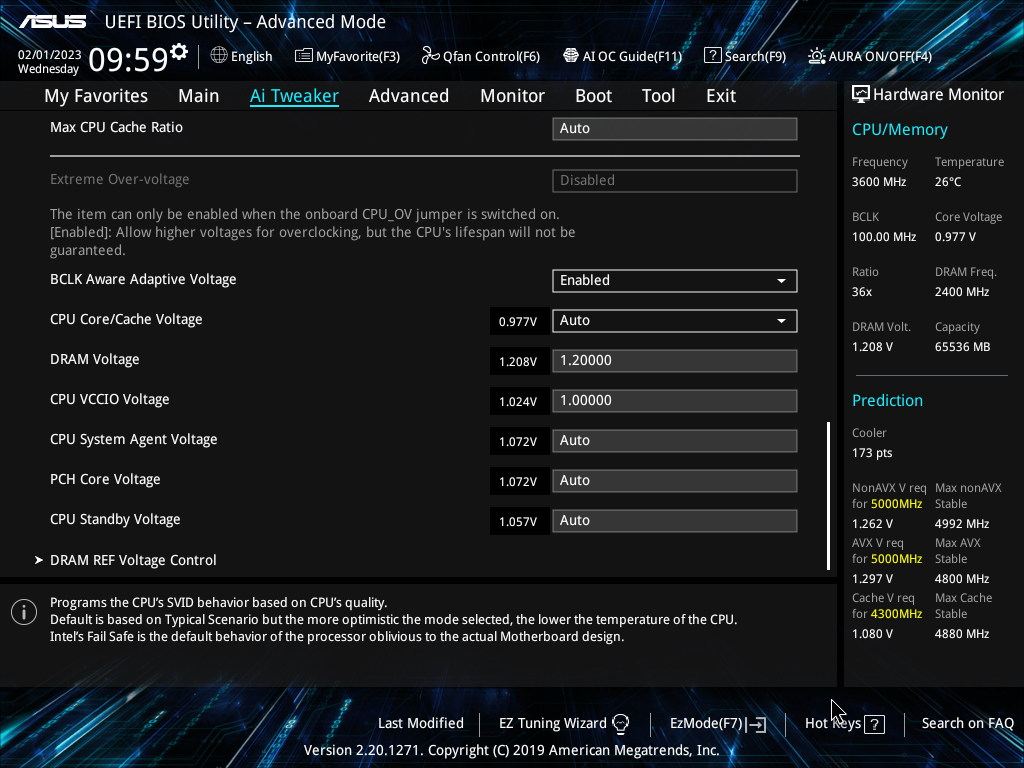Click CPU System Agent Voltage Auto field
The height and width of the screenshot is (768, 1024).
tap(675, 441)
